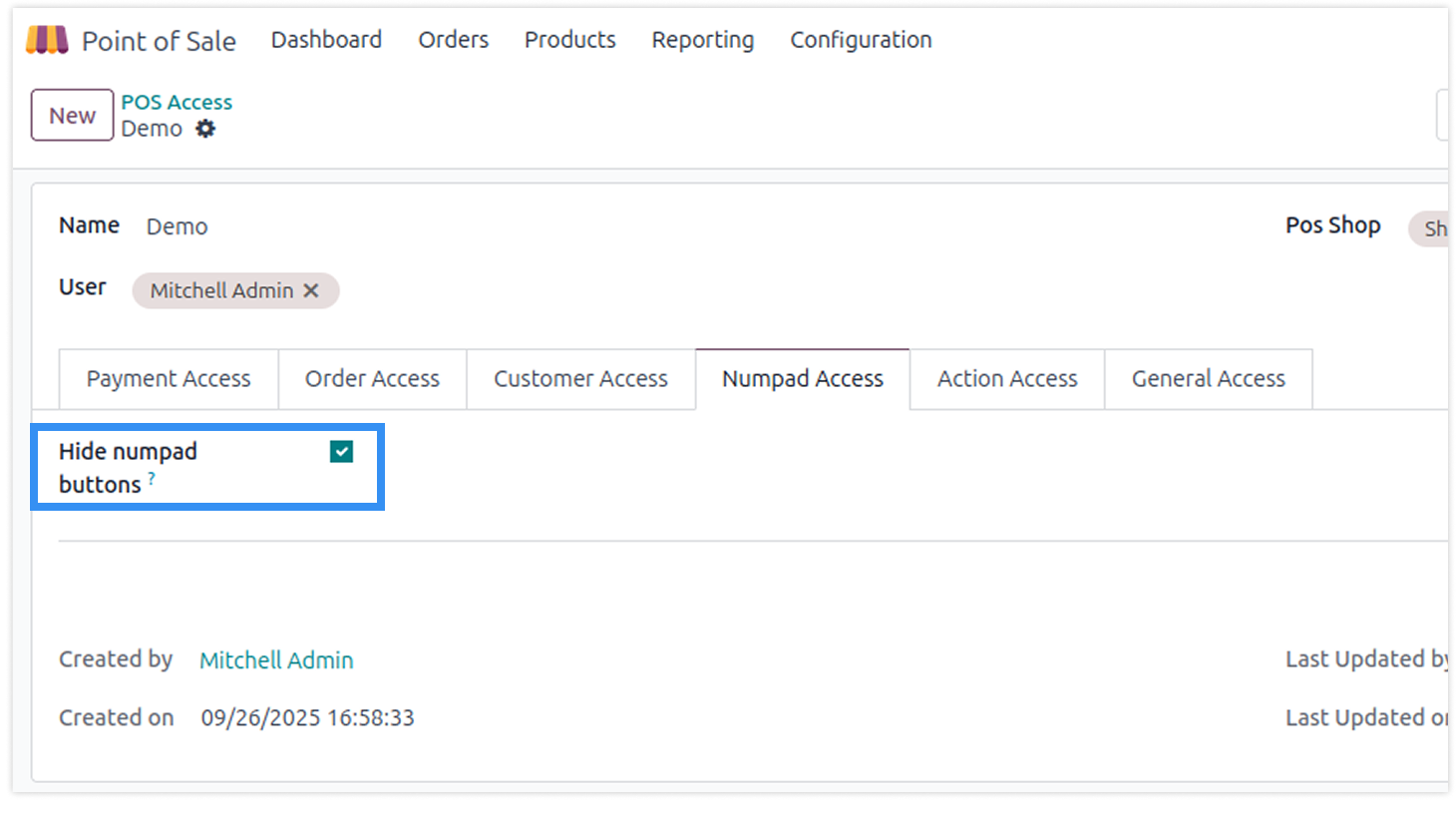The width and height of the screenshot is (1456, 822).
Task: Open the gear settings icon beside Demo
Action: point(205,129)
